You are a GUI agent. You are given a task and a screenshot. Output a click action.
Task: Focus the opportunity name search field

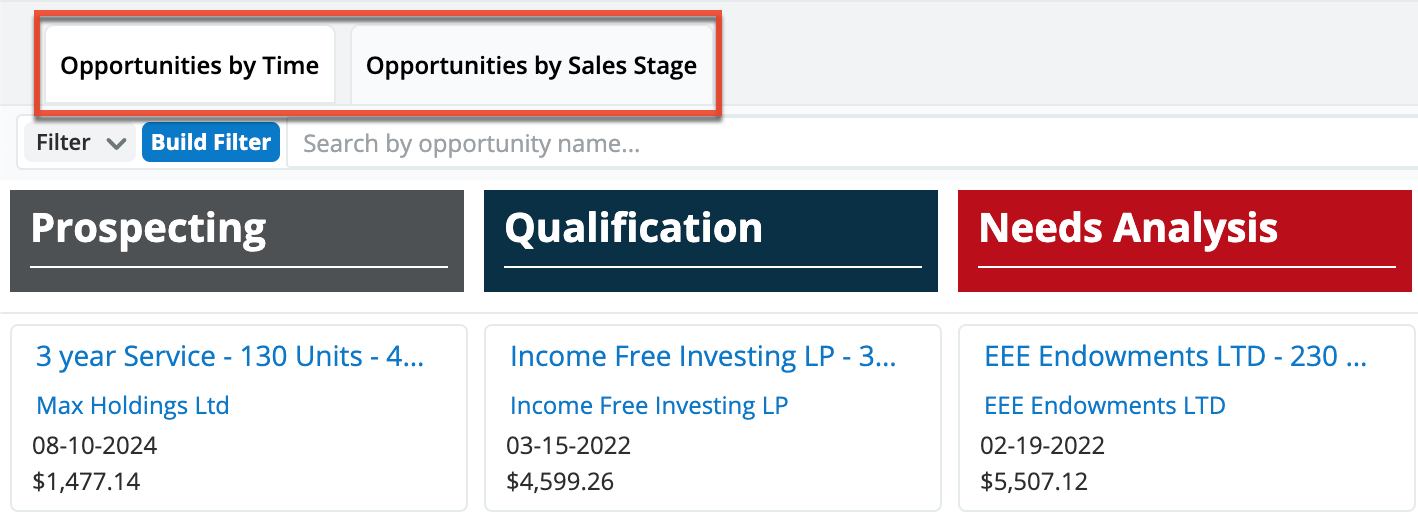click(850, 144)
